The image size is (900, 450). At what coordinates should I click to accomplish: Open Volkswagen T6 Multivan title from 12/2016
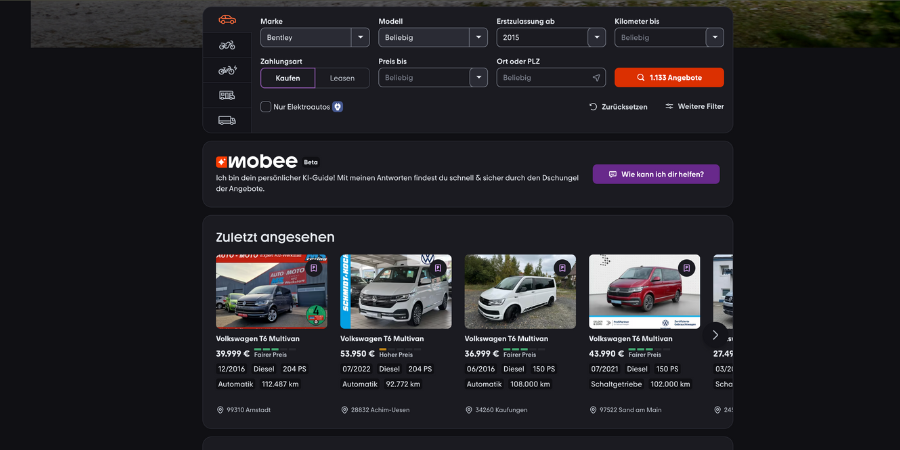tap(258, 339)
